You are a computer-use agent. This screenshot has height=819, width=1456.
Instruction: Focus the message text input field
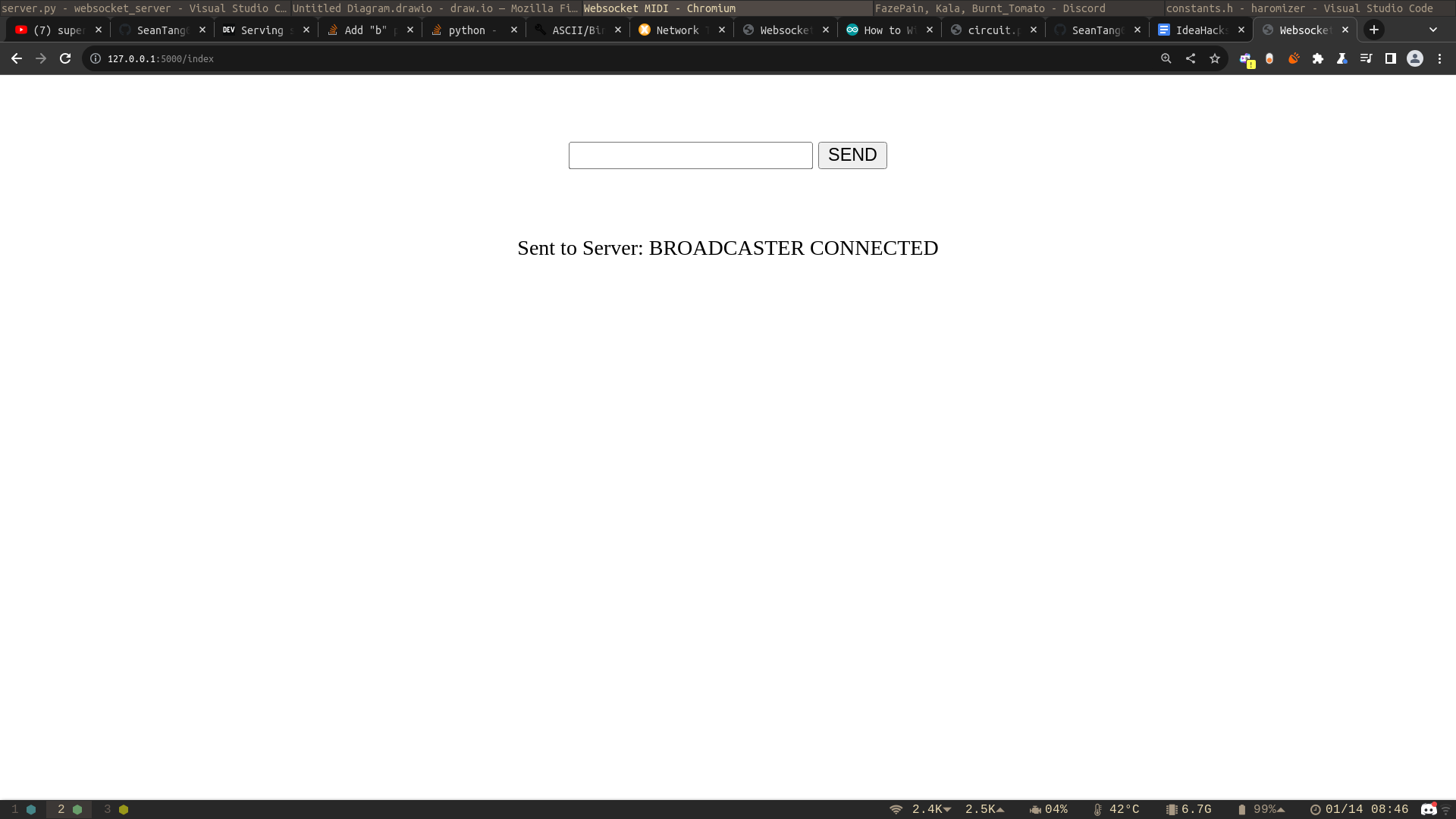690,155
